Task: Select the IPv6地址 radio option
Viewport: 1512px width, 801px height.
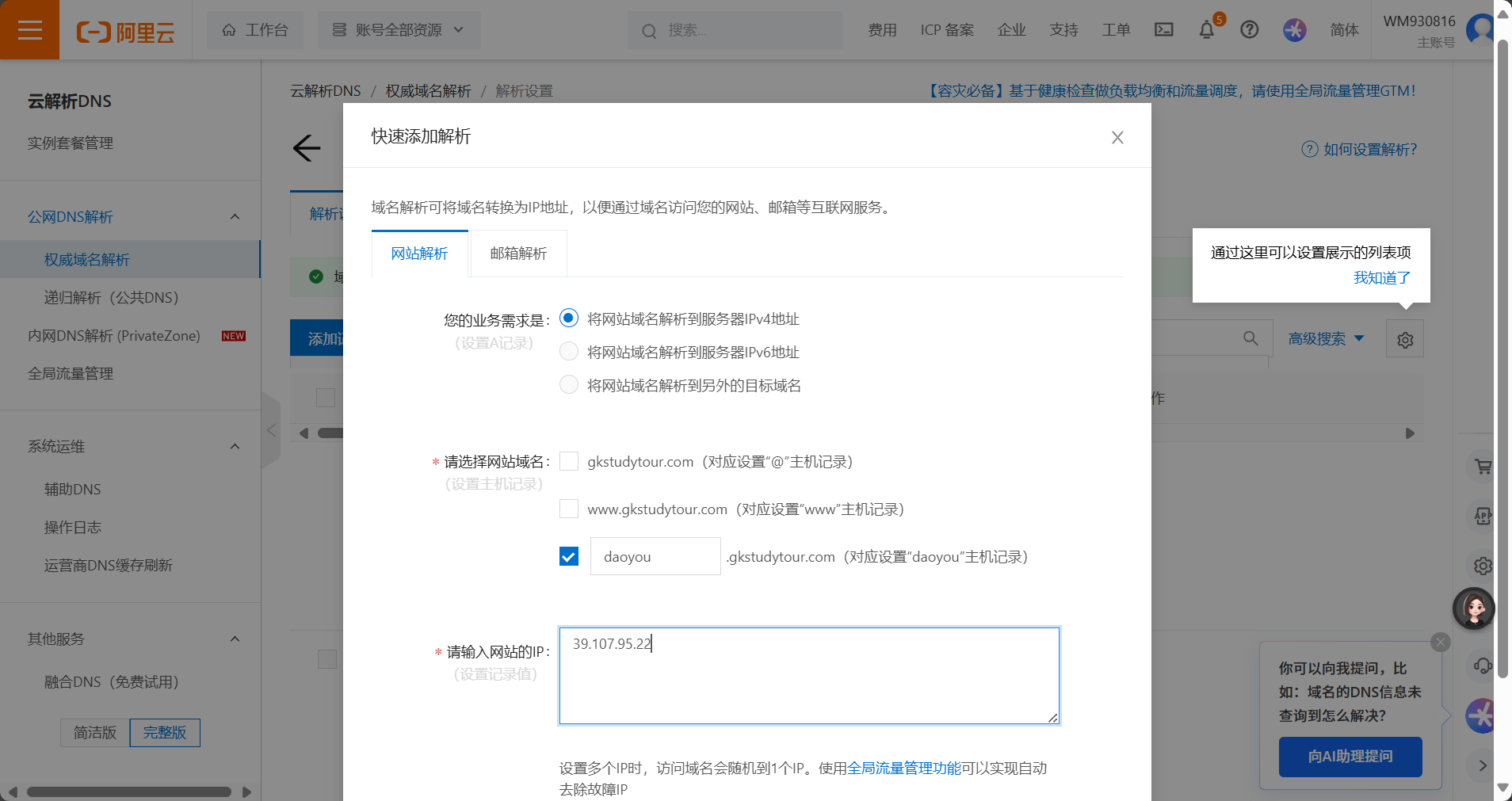Action: coord(569,351)
